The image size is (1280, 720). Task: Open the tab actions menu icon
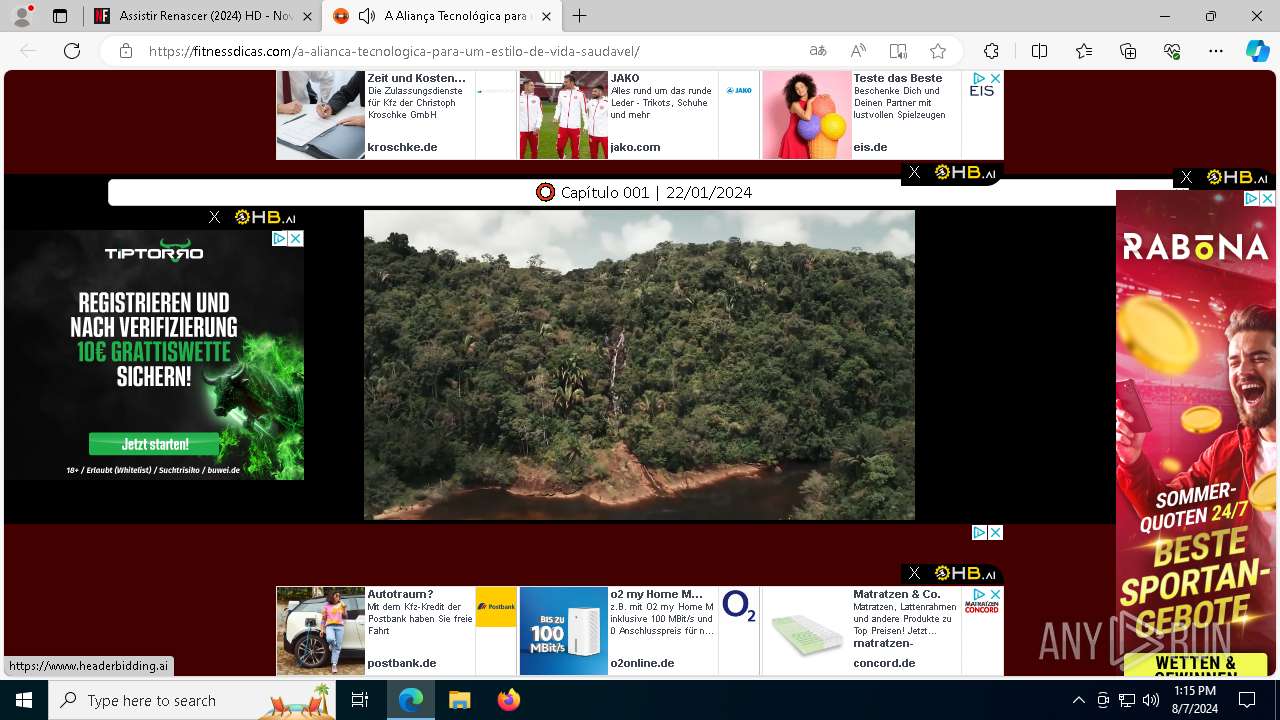(x=60, y=16)
